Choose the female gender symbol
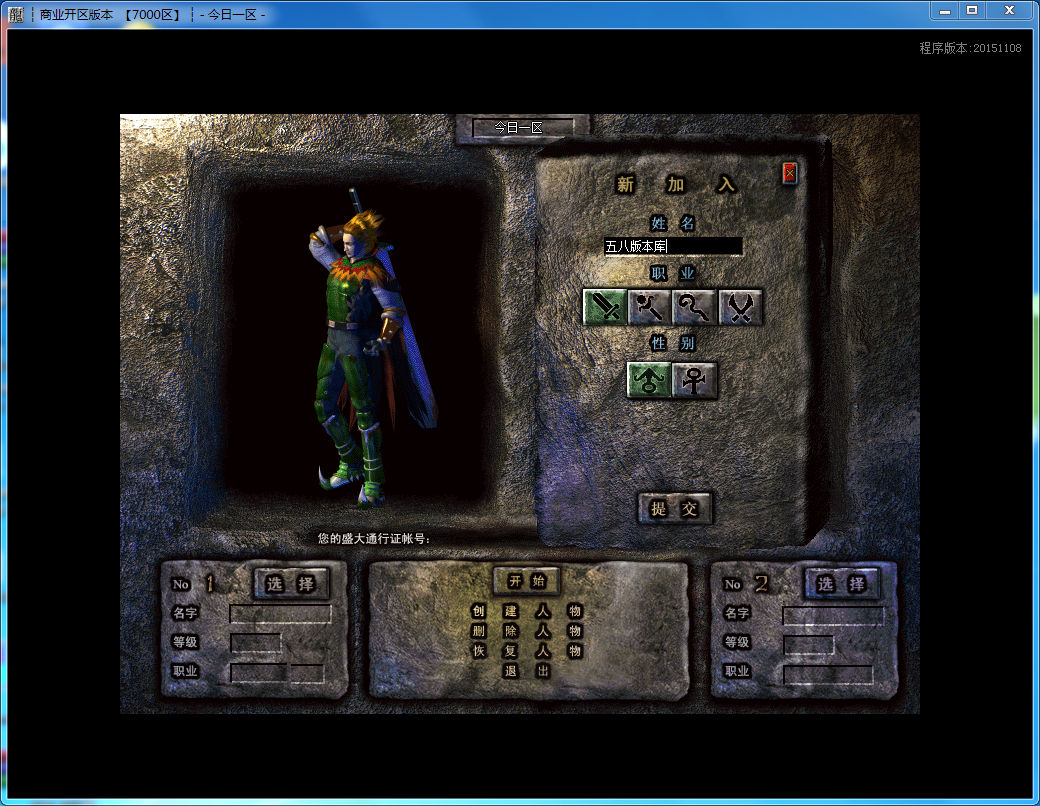Viewport: 1040px width, 806px height. 694,379
